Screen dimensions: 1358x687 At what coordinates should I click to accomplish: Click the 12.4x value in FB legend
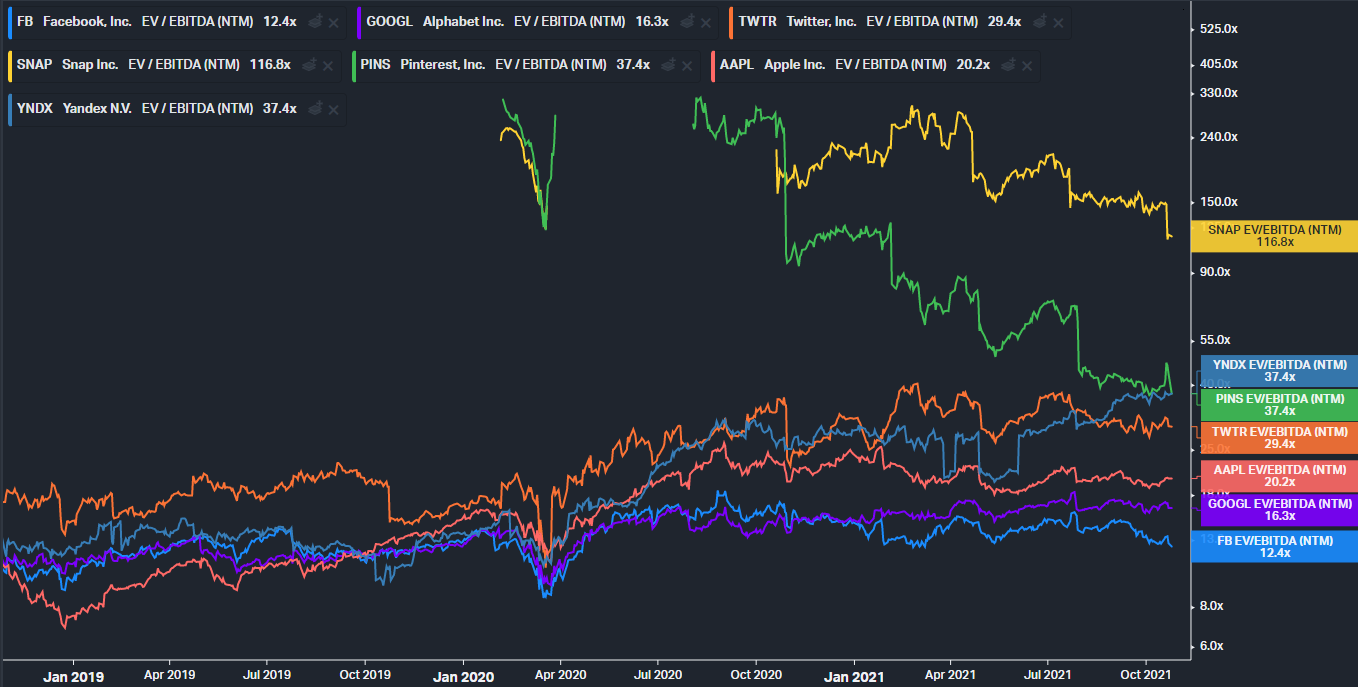[x=280, y=21]
